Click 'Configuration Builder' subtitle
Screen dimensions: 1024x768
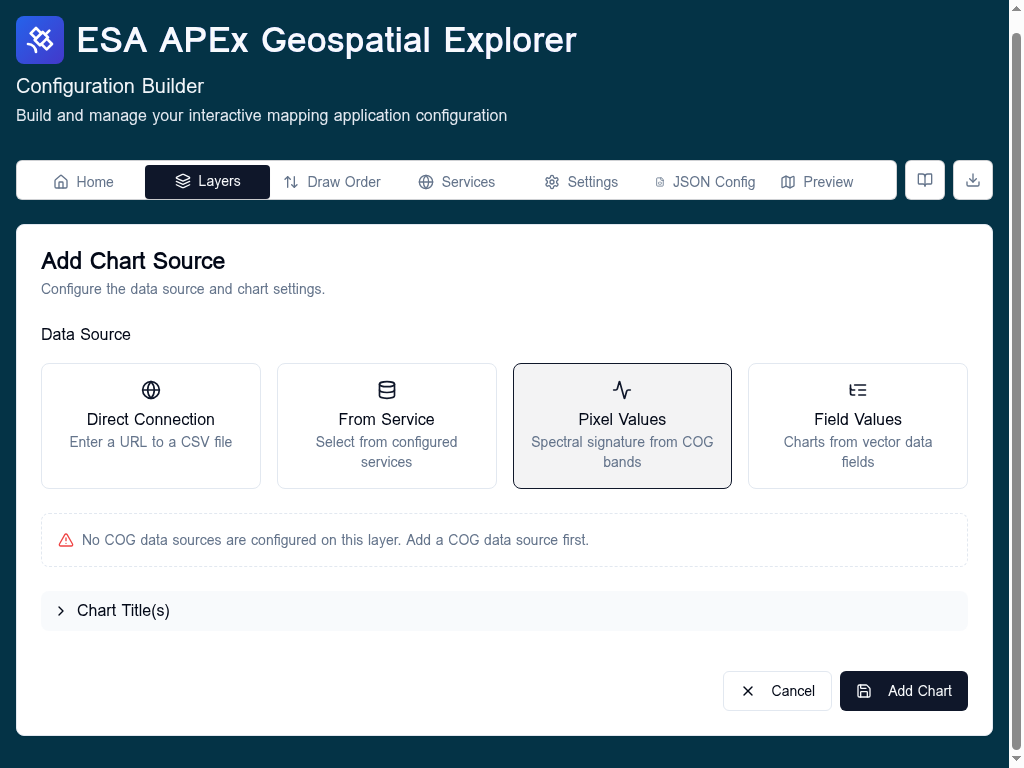click(x=110, y=86)
